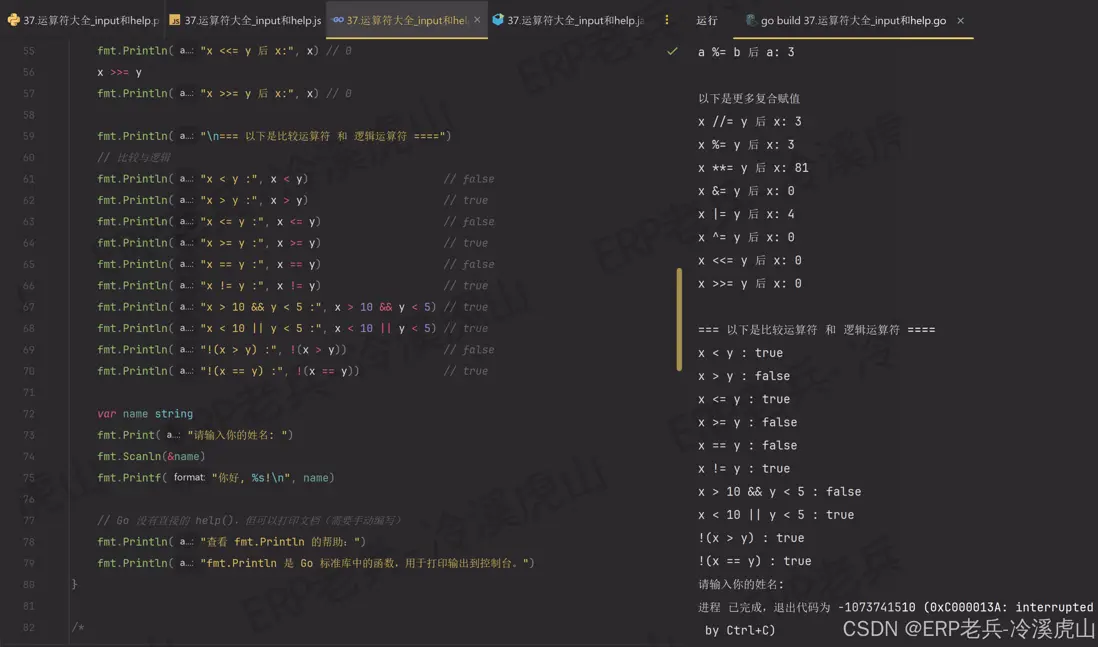This screenshot has width=1098, height=647.
Task: Close the active Go editor tab
Action: coord(477,20)
